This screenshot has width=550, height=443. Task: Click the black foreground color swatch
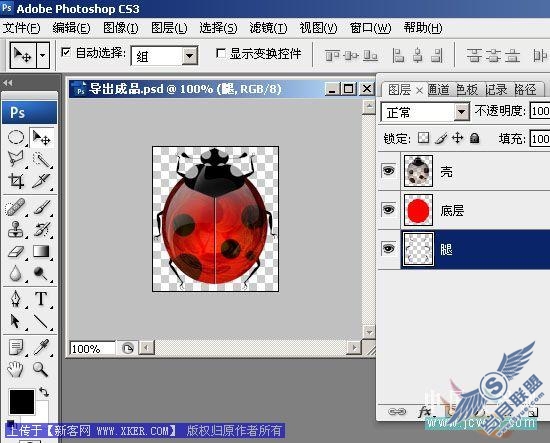(22, 402)
